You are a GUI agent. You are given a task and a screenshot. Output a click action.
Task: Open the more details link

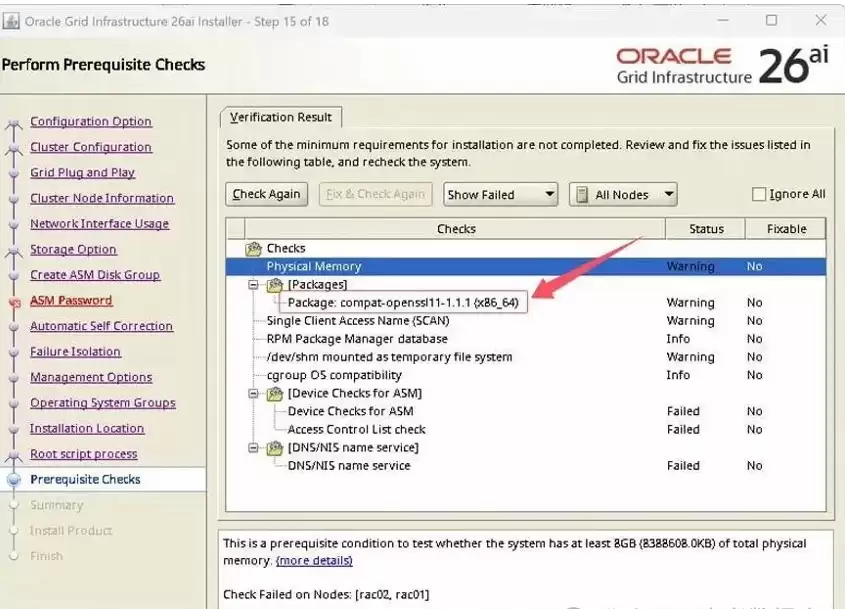[x=314, y=560]
